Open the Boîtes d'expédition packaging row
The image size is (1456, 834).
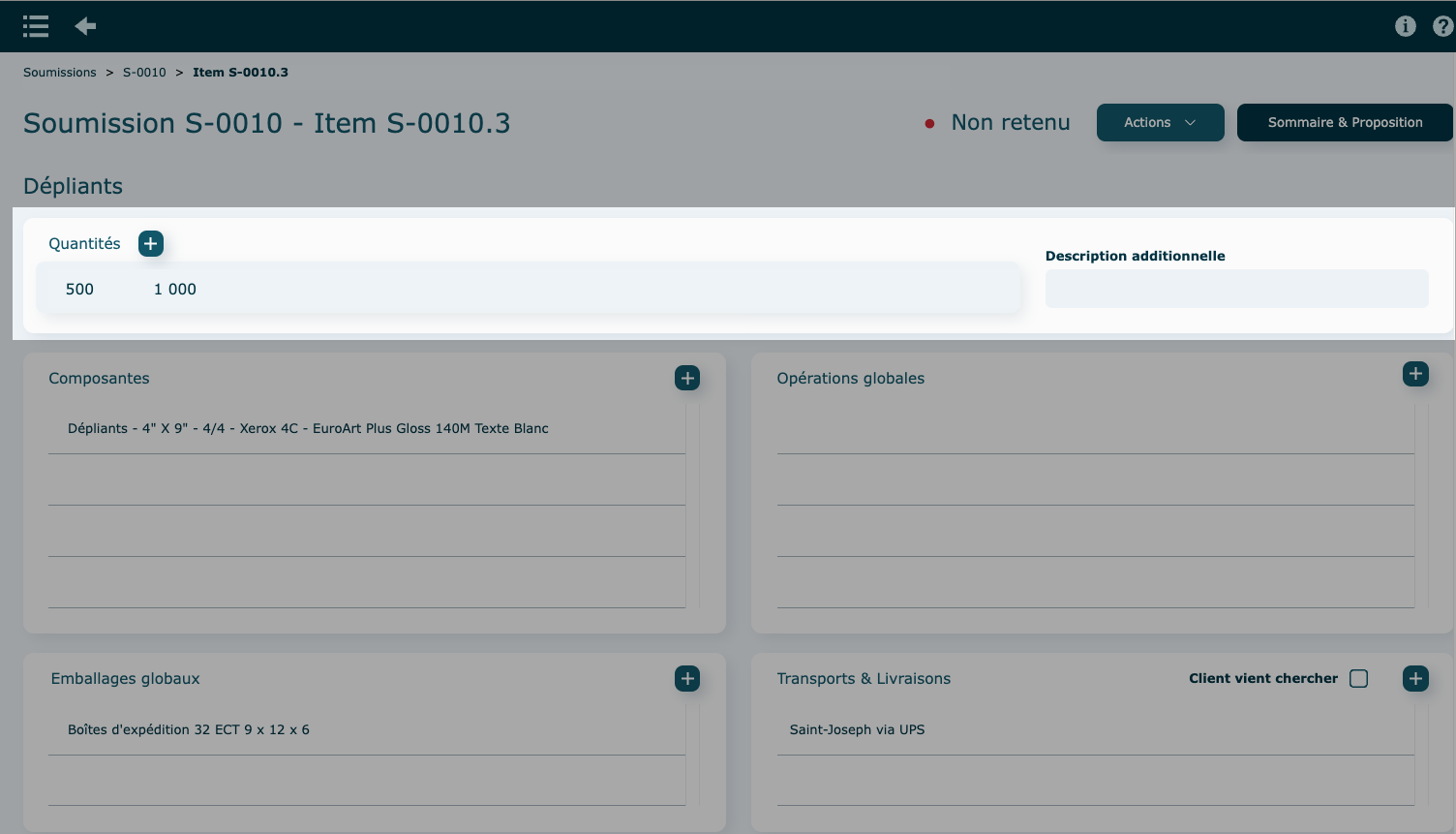tap(189, 730)
